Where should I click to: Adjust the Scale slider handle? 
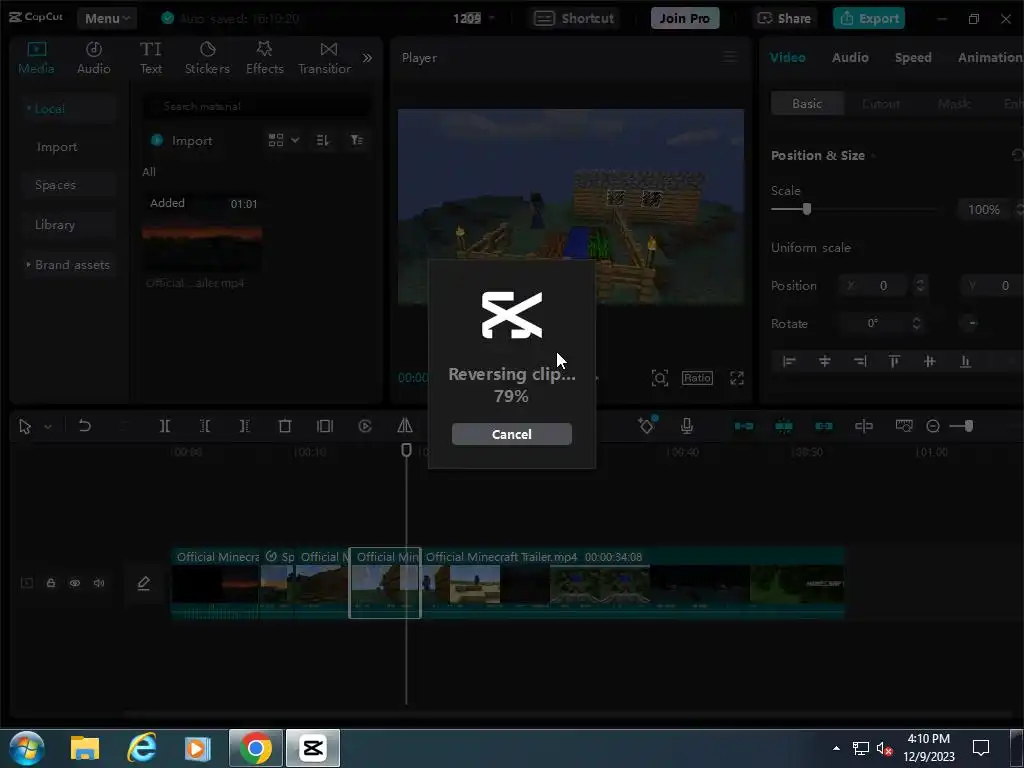point(807,209)
